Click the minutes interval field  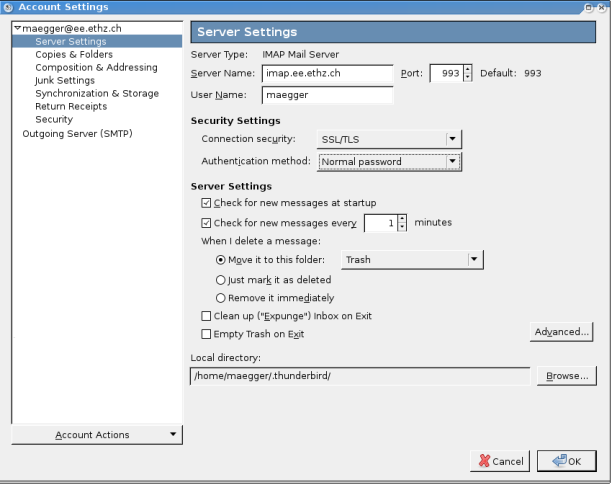point(381,223)
